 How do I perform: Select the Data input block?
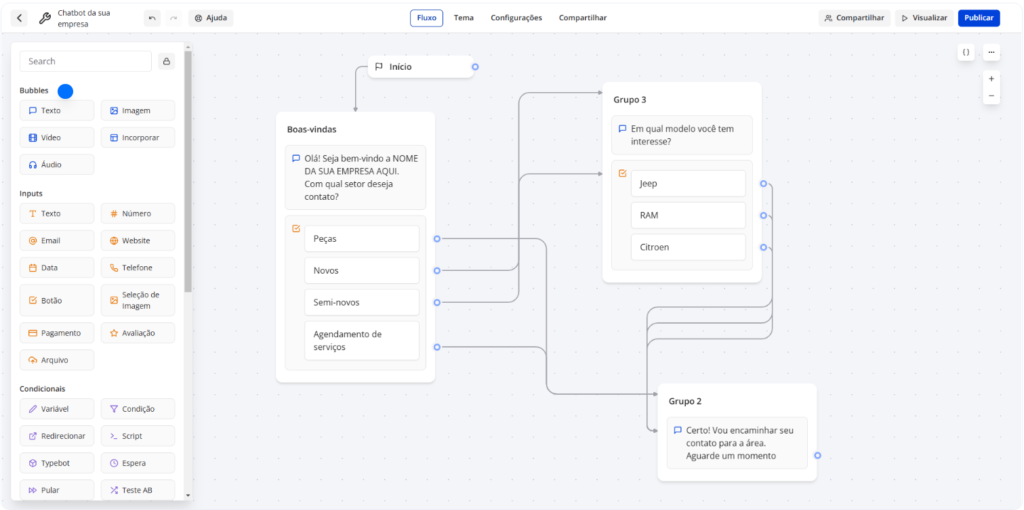tap(57, 268)
